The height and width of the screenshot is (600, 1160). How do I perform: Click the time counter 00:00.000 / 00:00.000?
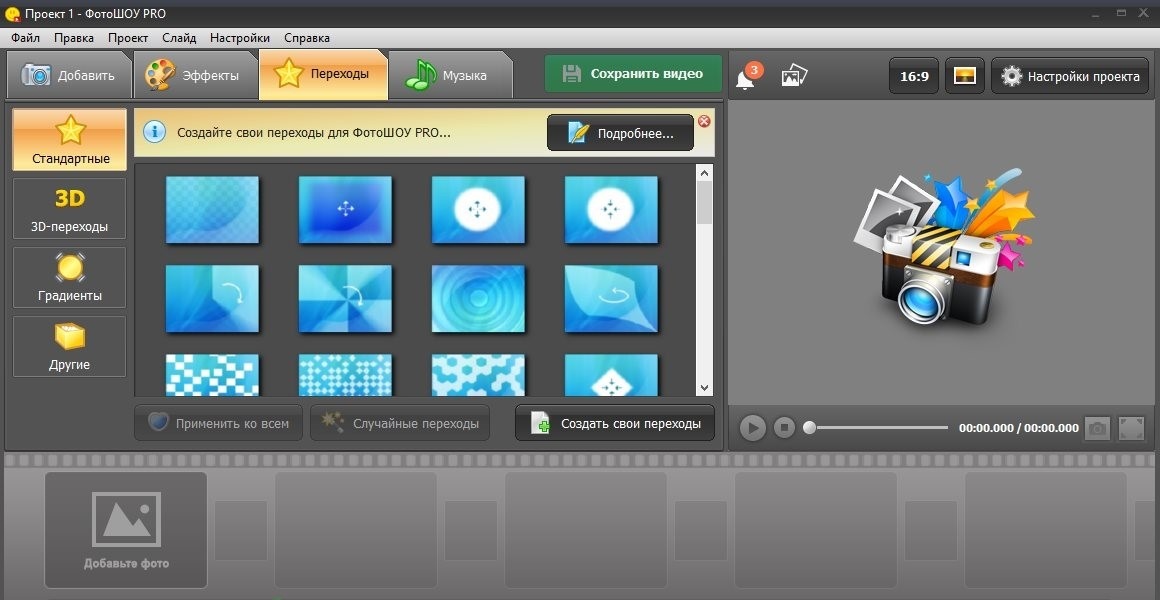coord(1019,428)
